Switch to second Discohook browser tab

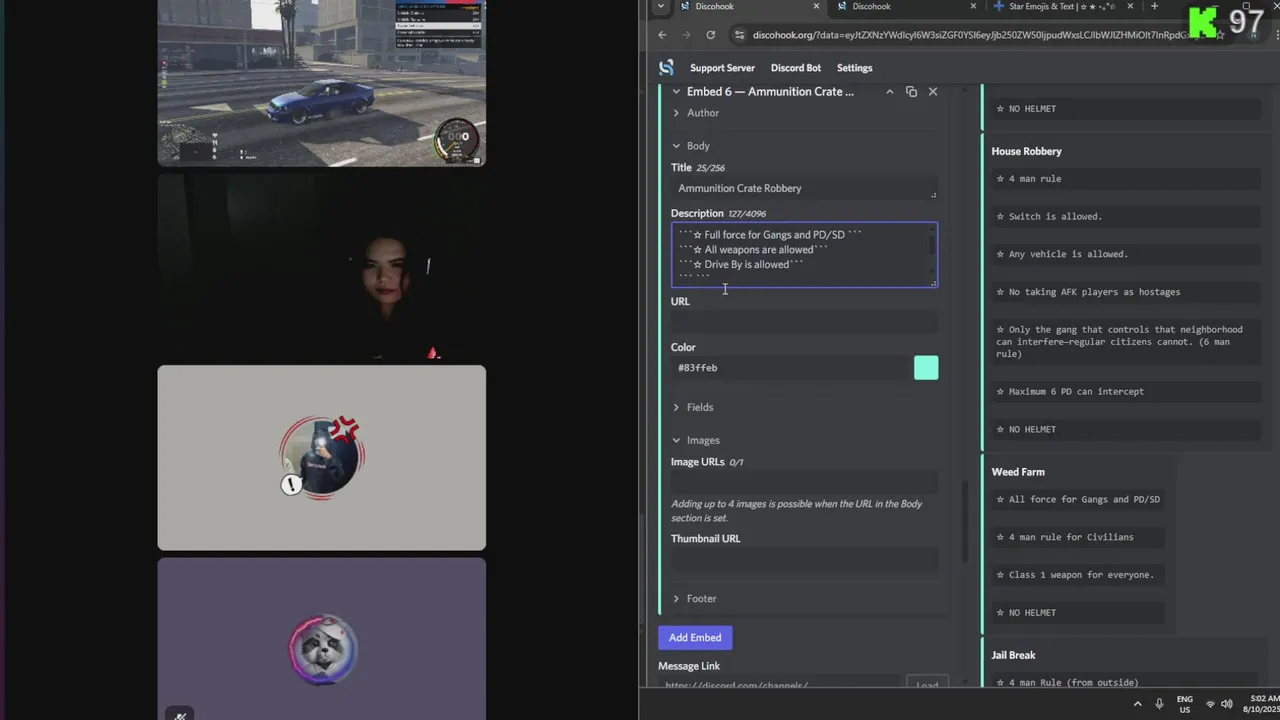tap(905, 7)
